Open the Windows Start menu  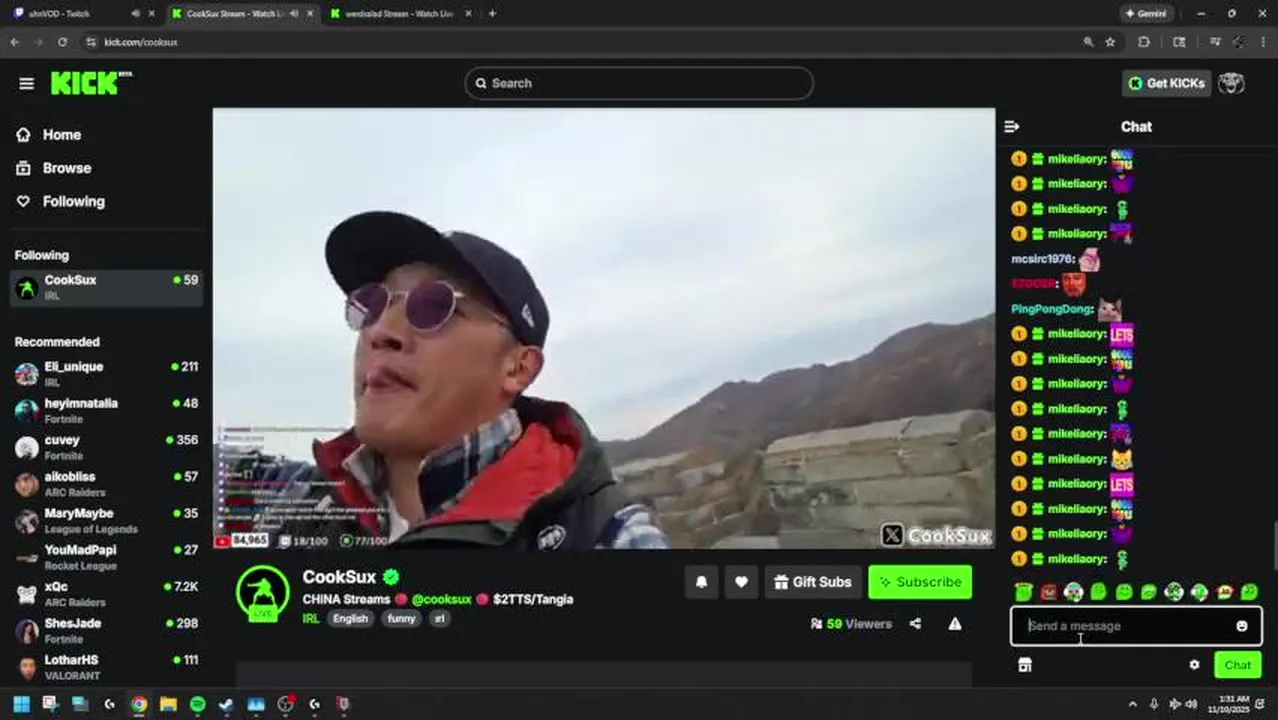click(x=21, y=704)
